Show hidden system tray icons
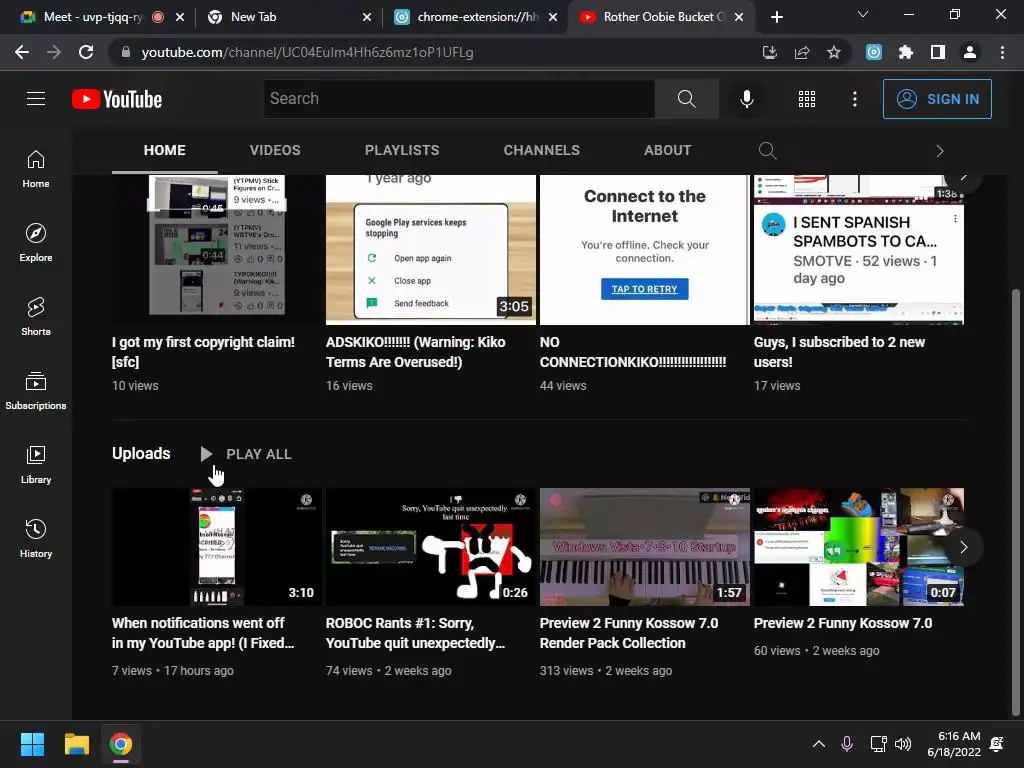 coord(819,744)
